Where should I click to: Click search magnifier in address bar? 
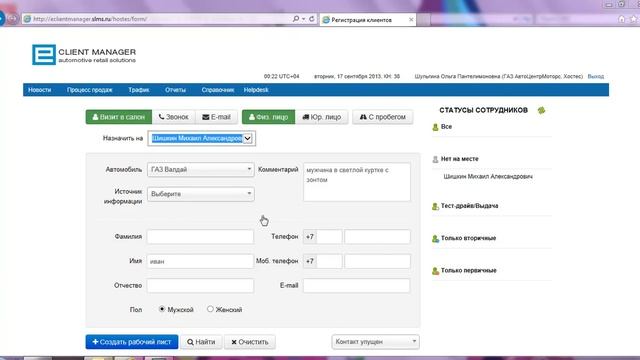pos(296,19)
